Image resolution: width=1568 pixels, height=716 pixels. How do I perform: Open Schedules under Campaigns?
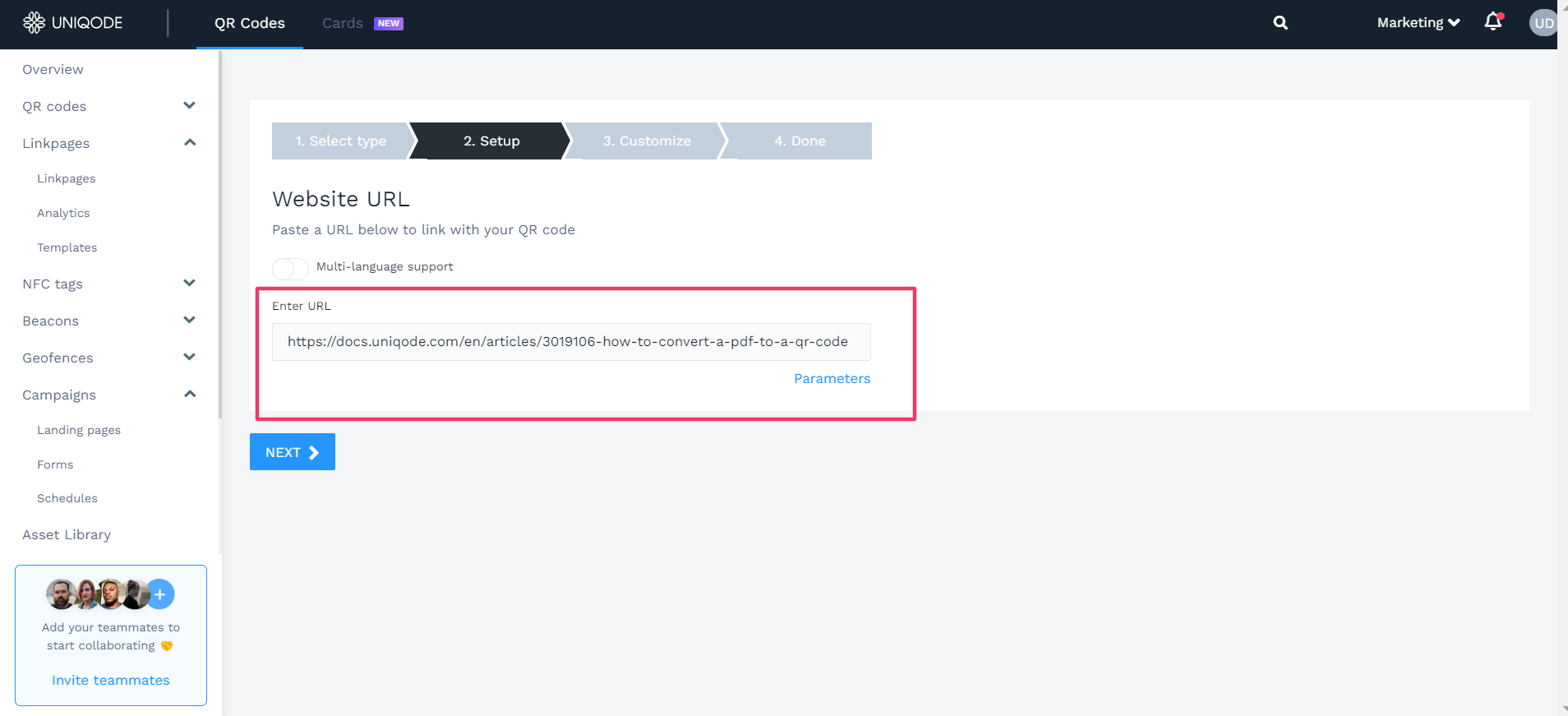pyautogui.click(x=67, y=498)
